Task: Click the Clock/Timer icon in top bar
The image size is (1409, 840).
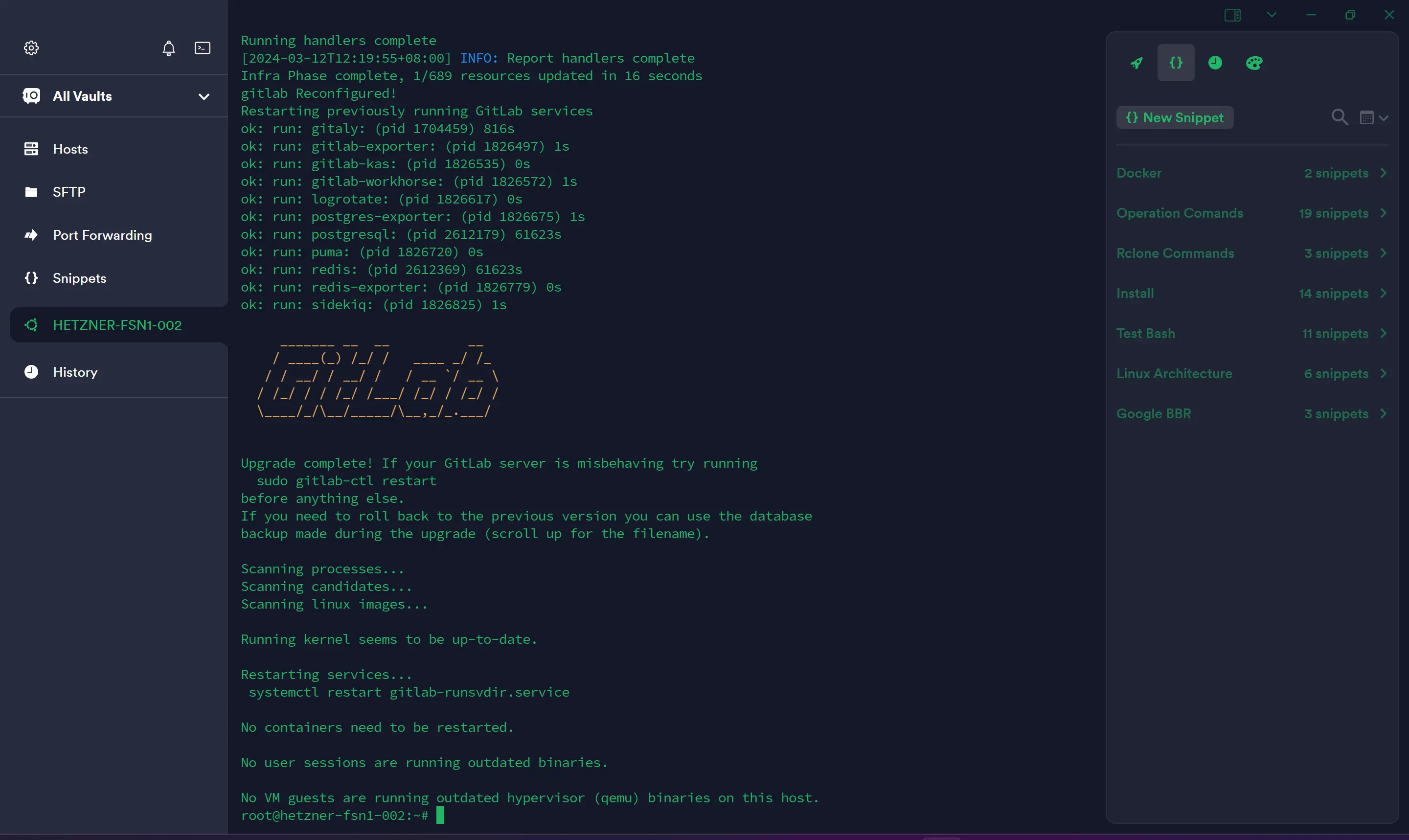Action: pyautogui.click(x=1215, y=62)
